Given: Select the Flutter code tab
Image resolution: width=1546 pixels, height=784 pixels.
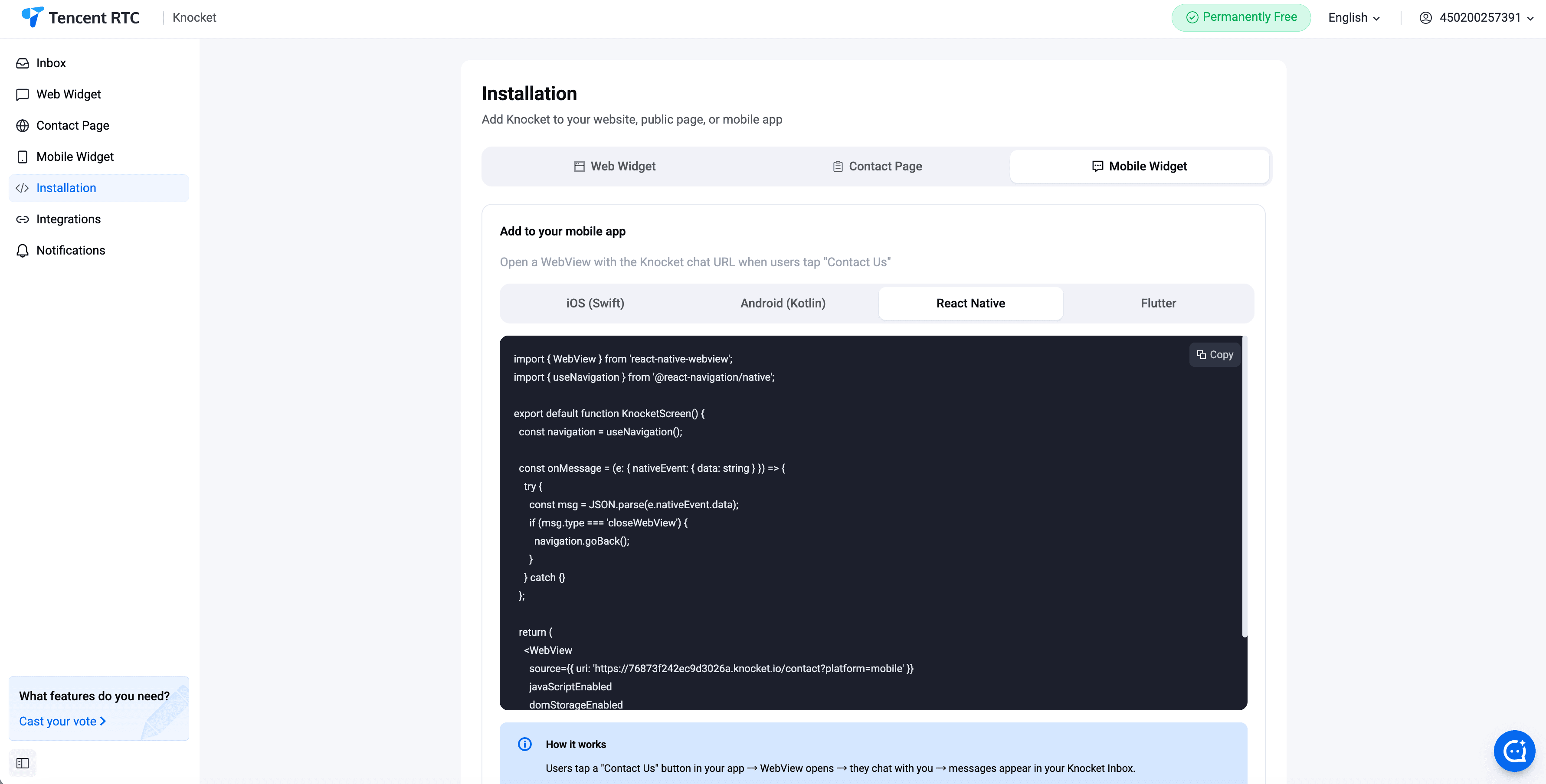Looking at the screenshot, I should pyautogui.click(x=1158, y=303).
